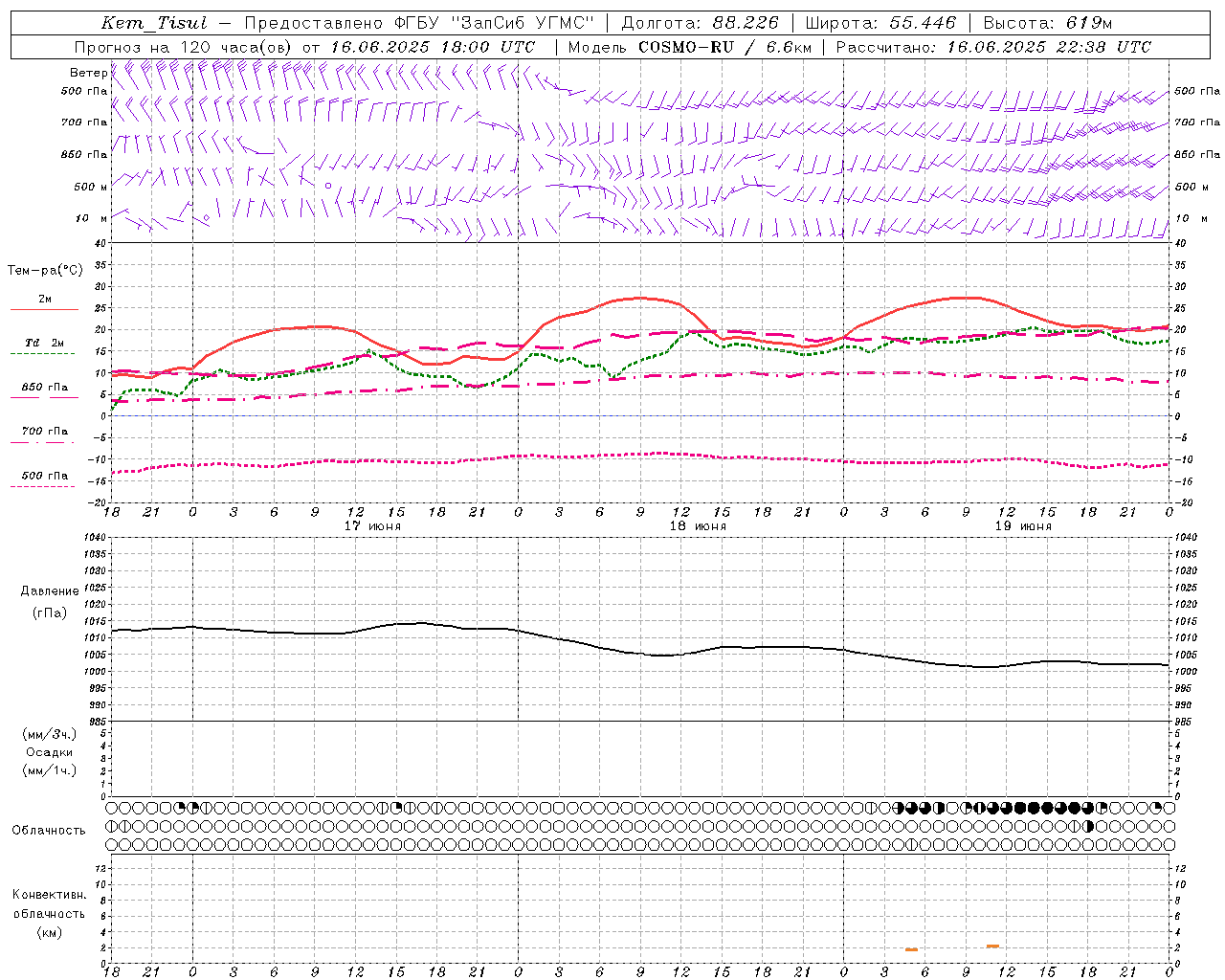Click orange convective marker near 11h June 19
Viewport: 1225px width, 980px height.
point(992,946)
